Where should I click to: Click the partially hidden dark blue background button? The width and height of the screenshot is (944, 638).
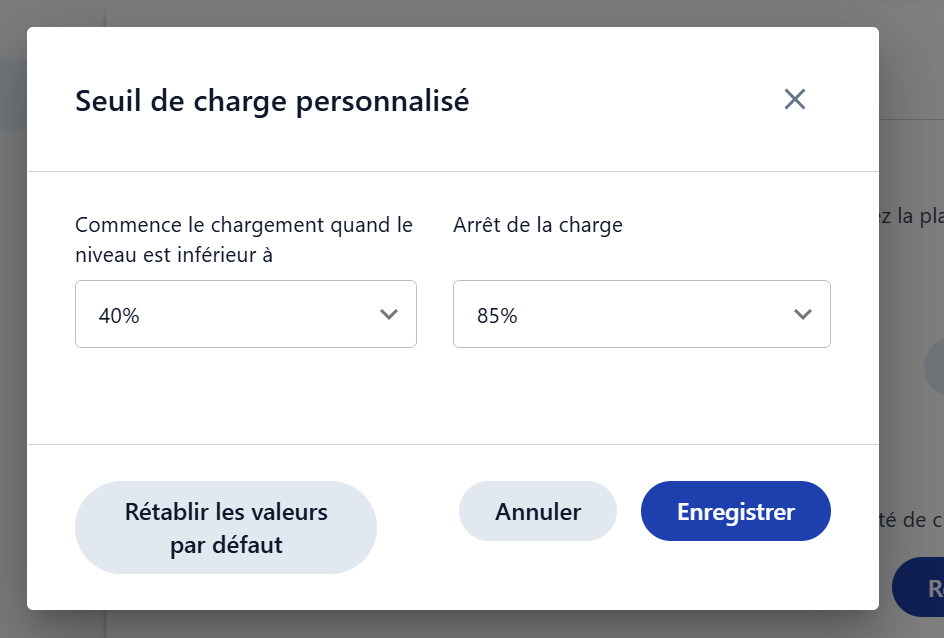coord(919,587)
